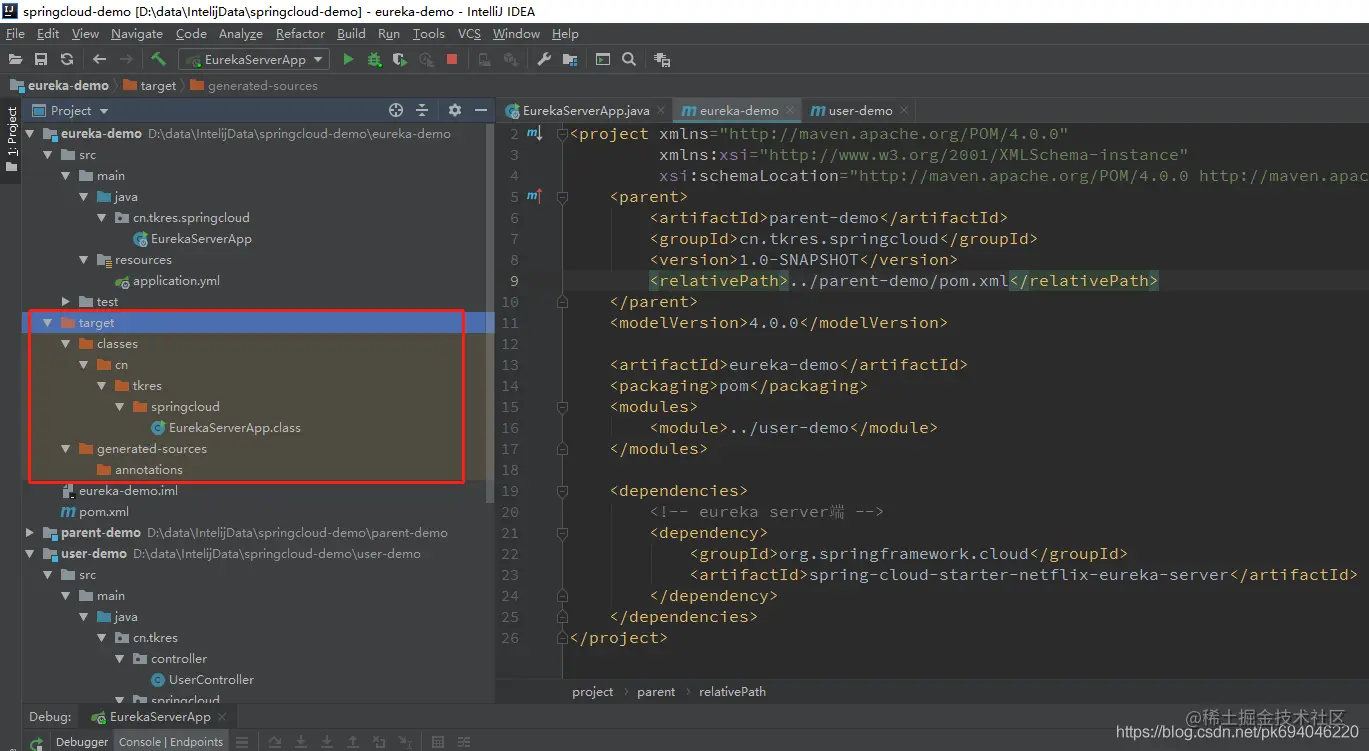This screenshot has height=751, width=1369.
Task: Switch to user-demo editor tab
Action: pos(860,110)
